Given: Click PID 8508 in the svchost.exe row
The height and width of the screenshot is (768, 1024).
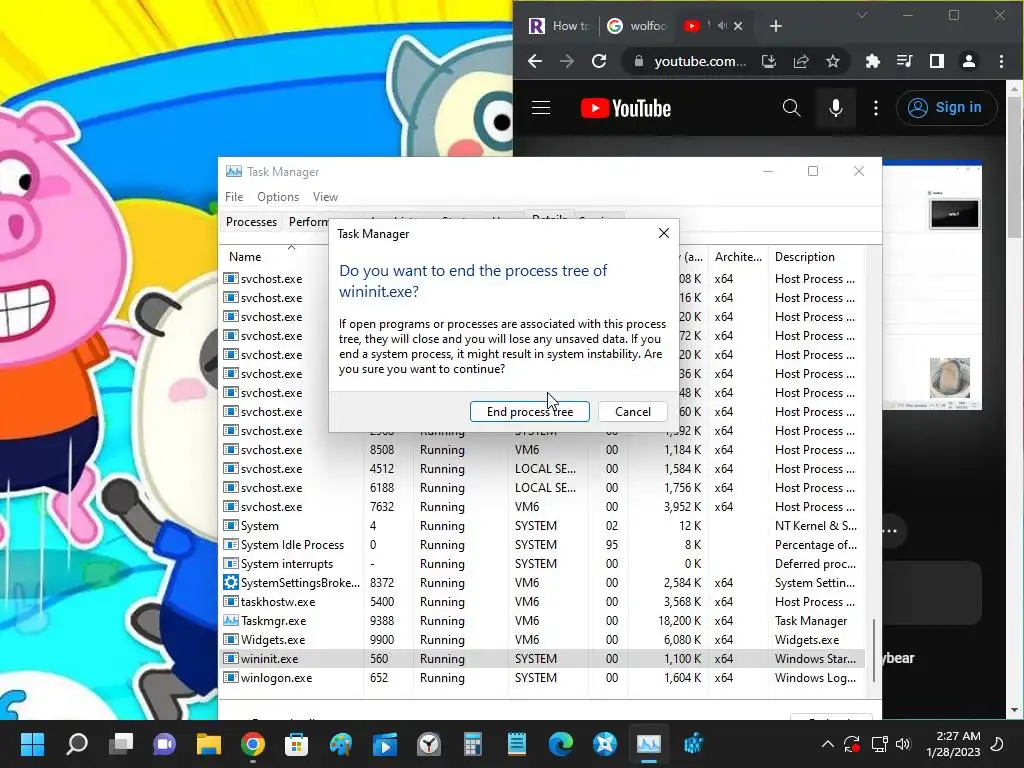Looking at the screenshot, I should (x=382, y=450).
